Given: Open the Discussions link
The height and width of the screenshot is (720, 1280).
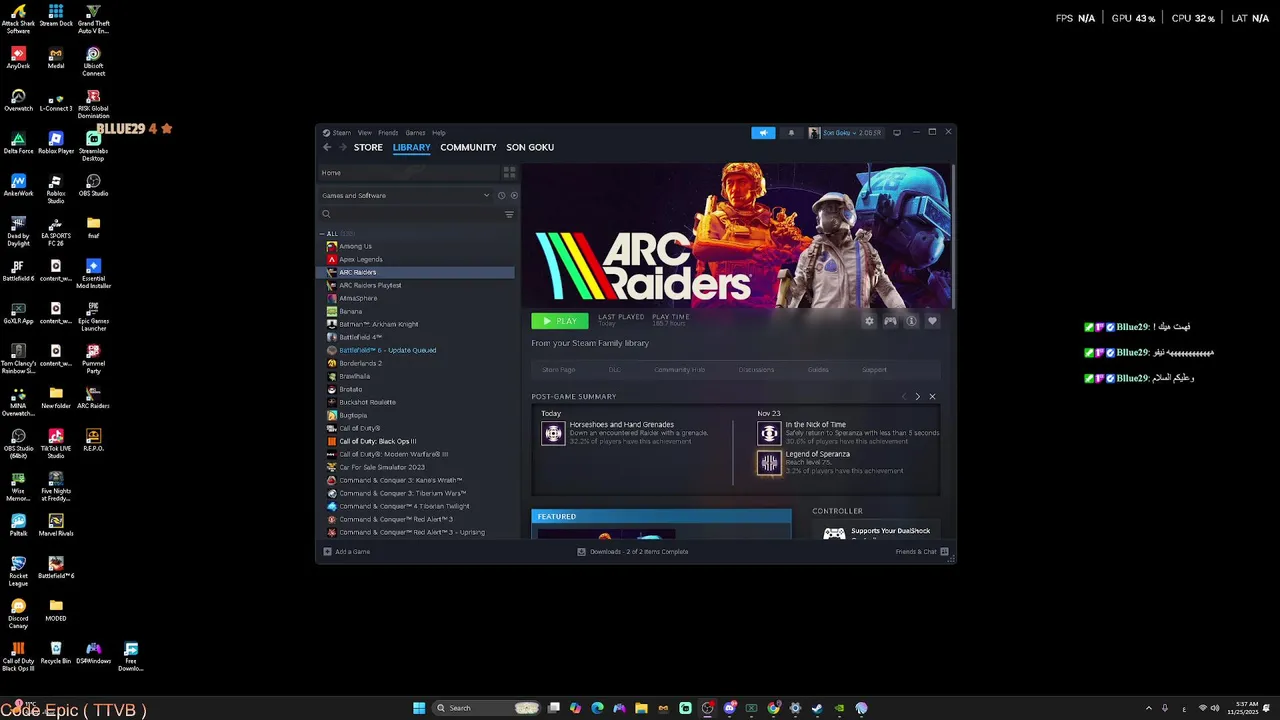Looking at the screenshot, I should point(756,370).
